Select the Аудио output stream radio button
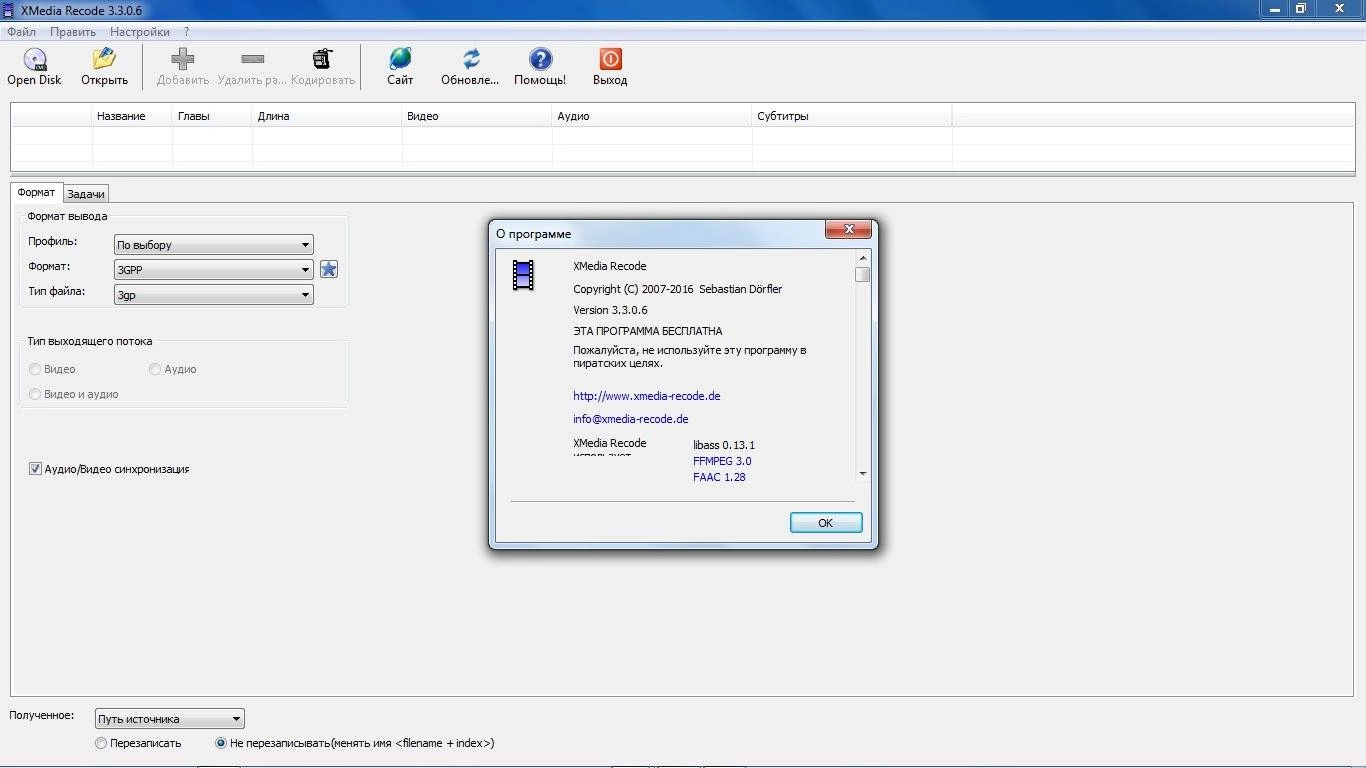The image size is (1366, 768). point(155,369)
